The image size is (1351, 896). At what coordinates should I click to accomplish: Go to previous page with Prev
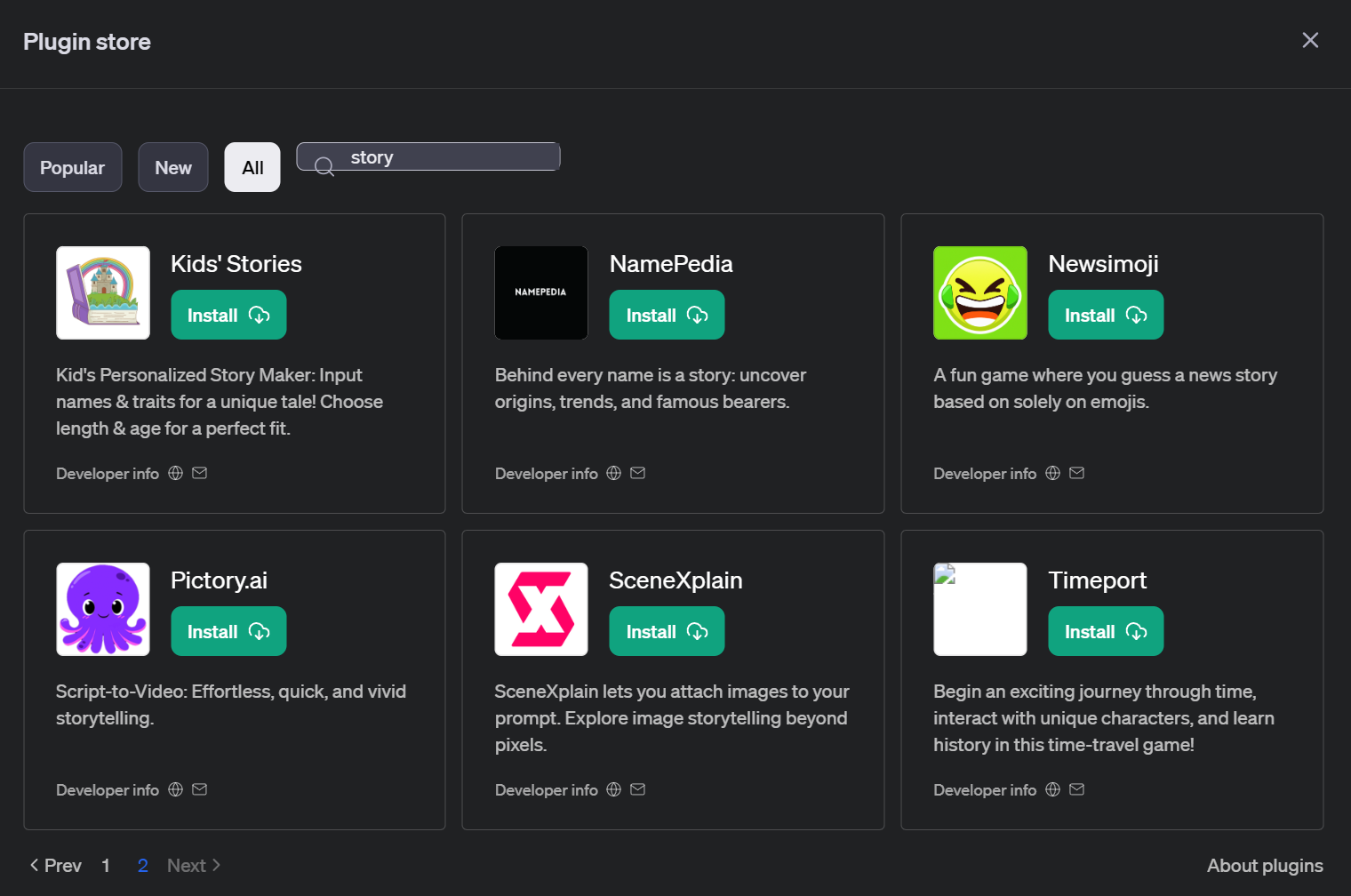click(55, 866)
